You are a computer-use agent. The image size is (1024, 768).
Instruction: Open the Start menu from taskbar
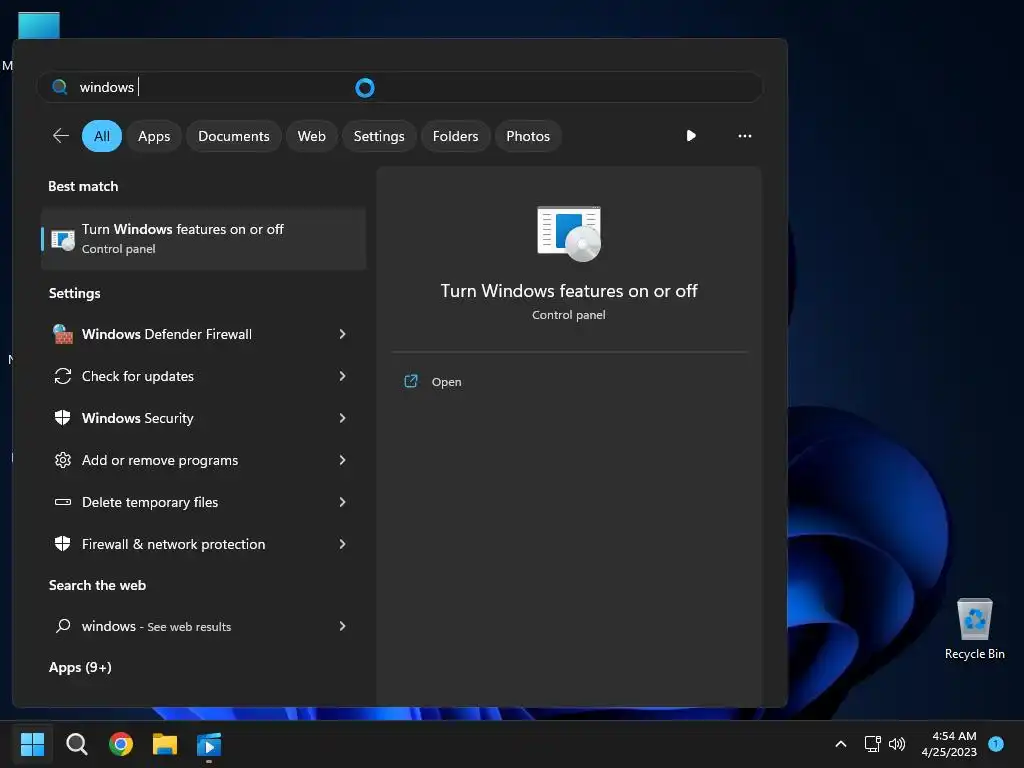tap(32, 744)
